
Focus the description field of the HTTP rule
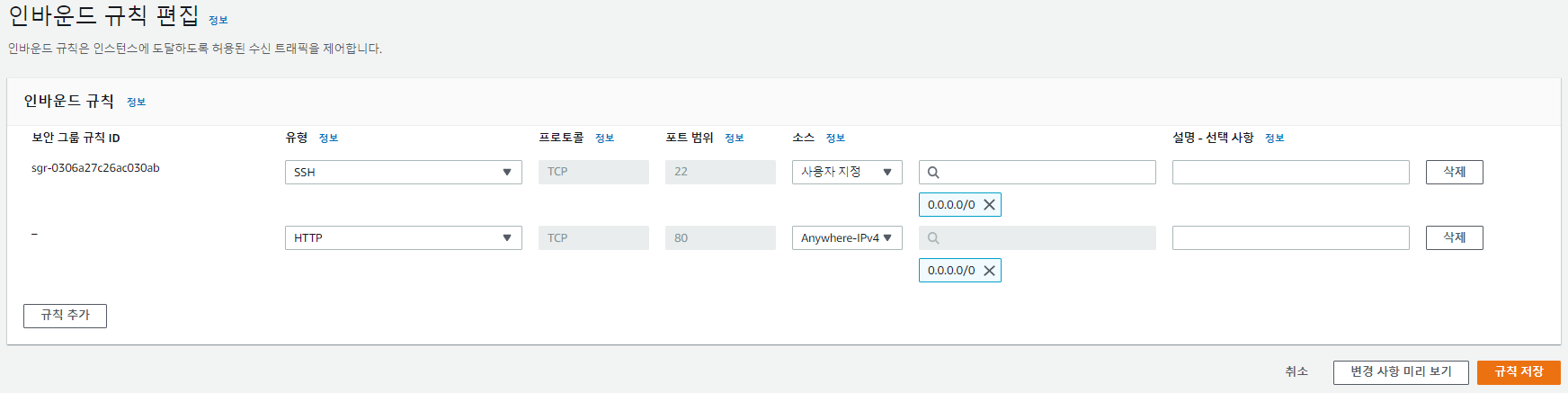coord(1291,237)
